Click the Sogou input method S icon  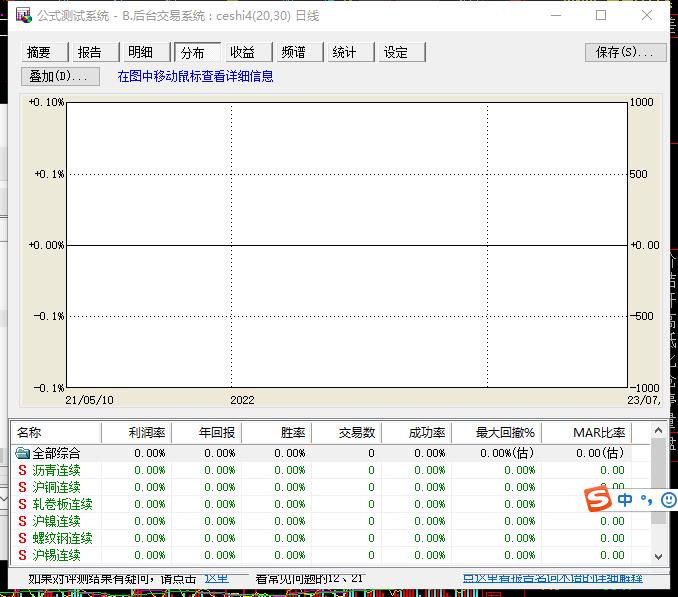click(598, 499)
